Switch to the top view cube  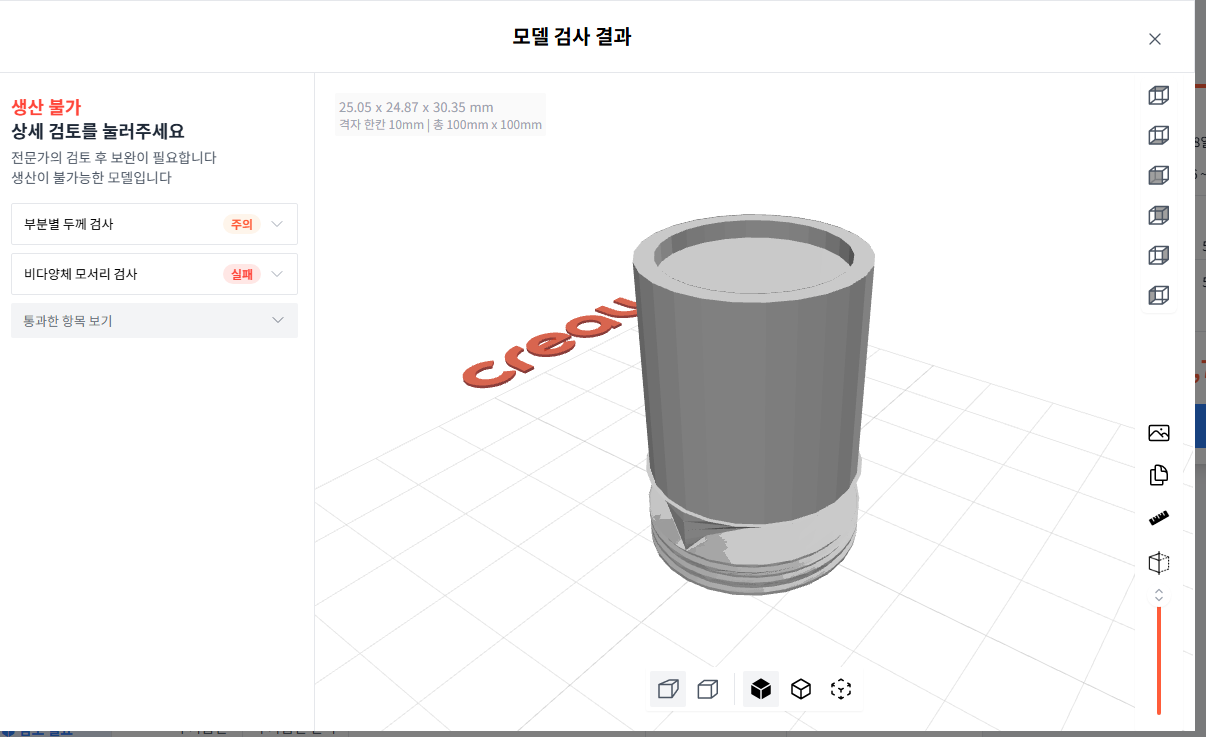coord(1158,95)
